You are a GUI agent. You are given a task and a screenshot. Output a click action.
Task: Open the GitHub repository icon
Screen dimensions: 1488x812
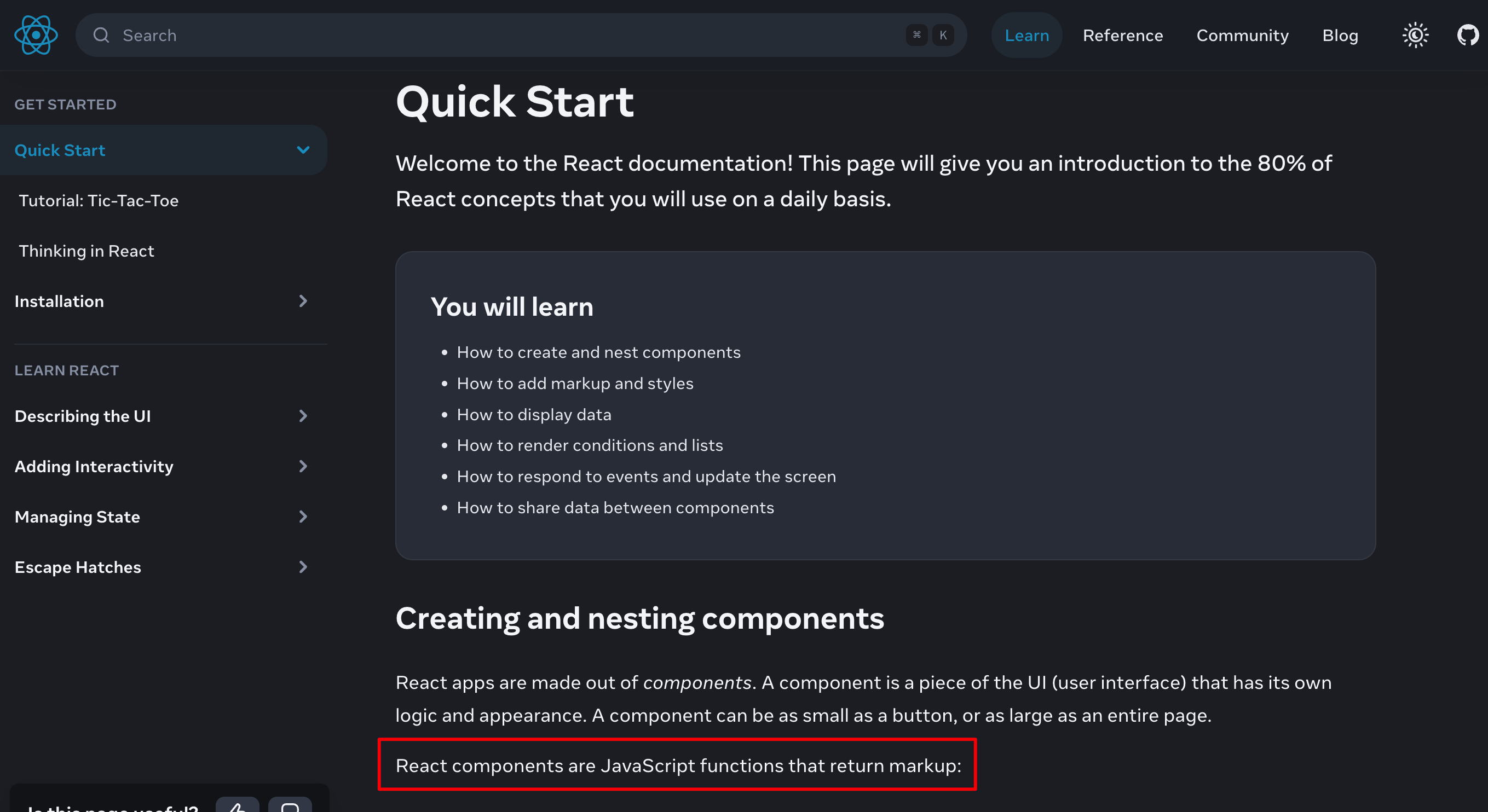pos(1468,35)
